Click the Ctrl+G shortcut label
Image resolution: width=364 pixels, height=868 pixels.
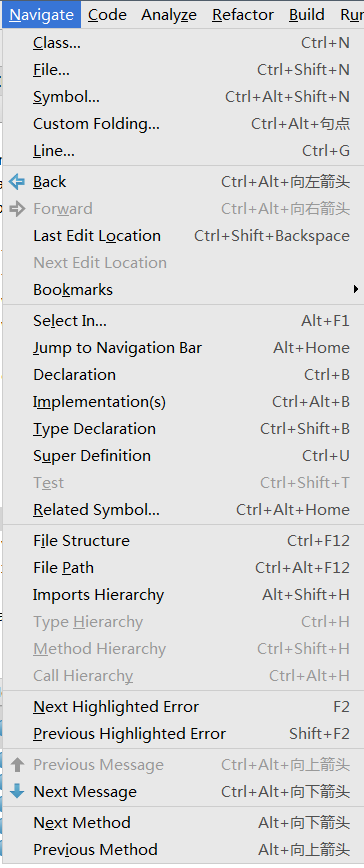pos(326,151)
